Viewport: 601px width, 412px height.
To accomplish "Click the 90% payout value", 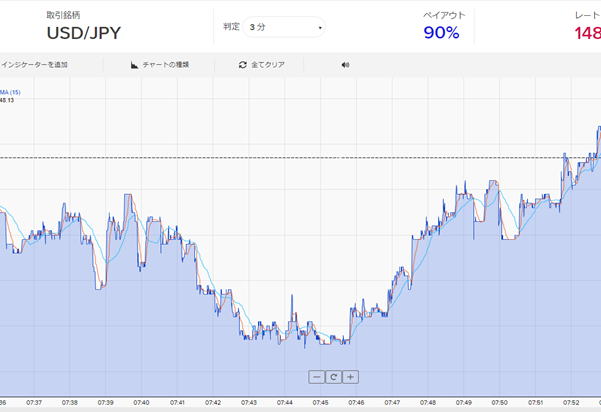I will (441, 33).
